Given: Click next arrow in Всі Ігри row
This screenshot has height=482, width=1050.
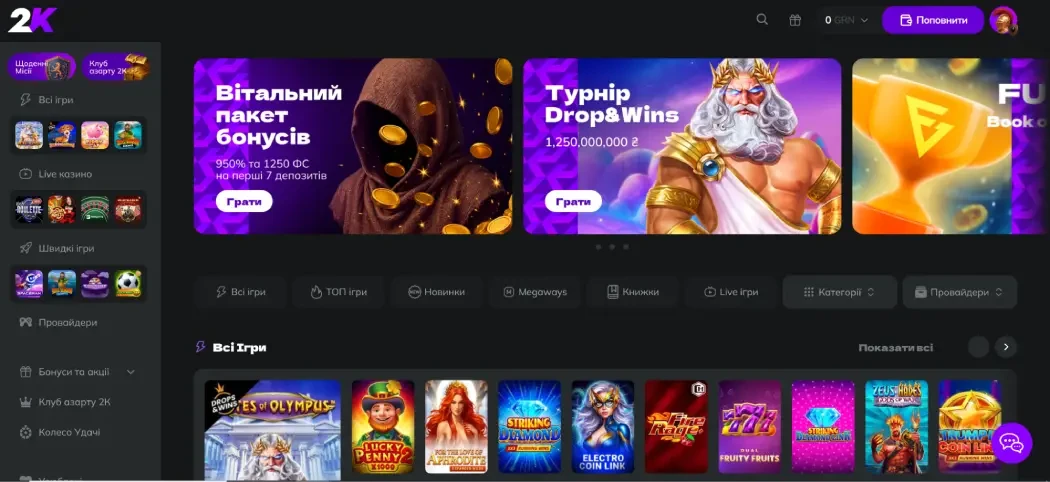Looking at the screenshot, I should [x=1006, y=347].
